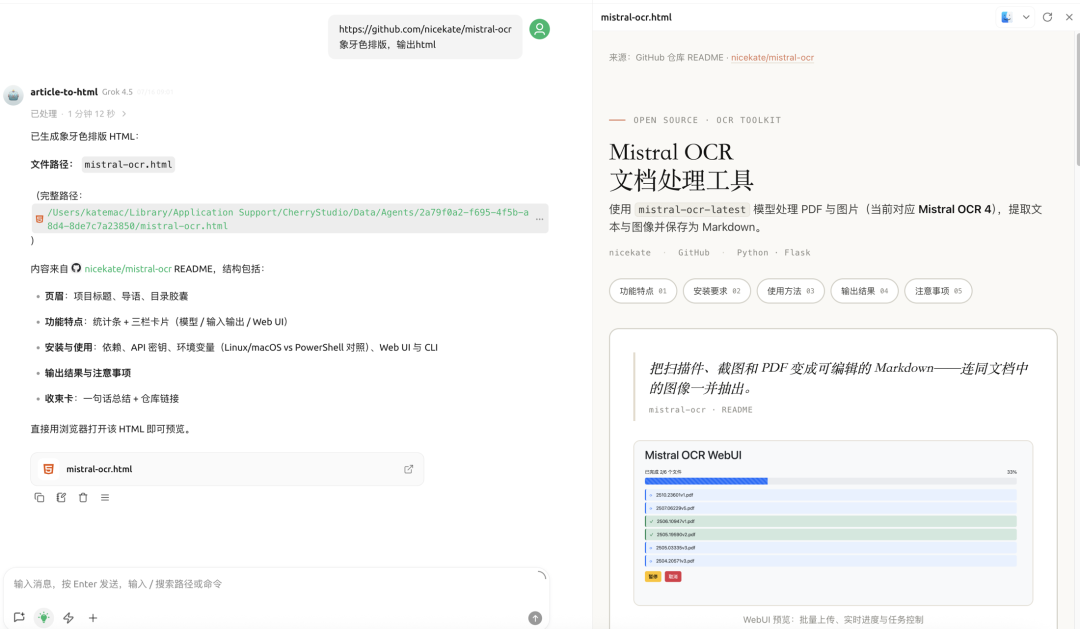
Task: Delete the assistant message with trash icon
Action: click(x=83, y=497)
